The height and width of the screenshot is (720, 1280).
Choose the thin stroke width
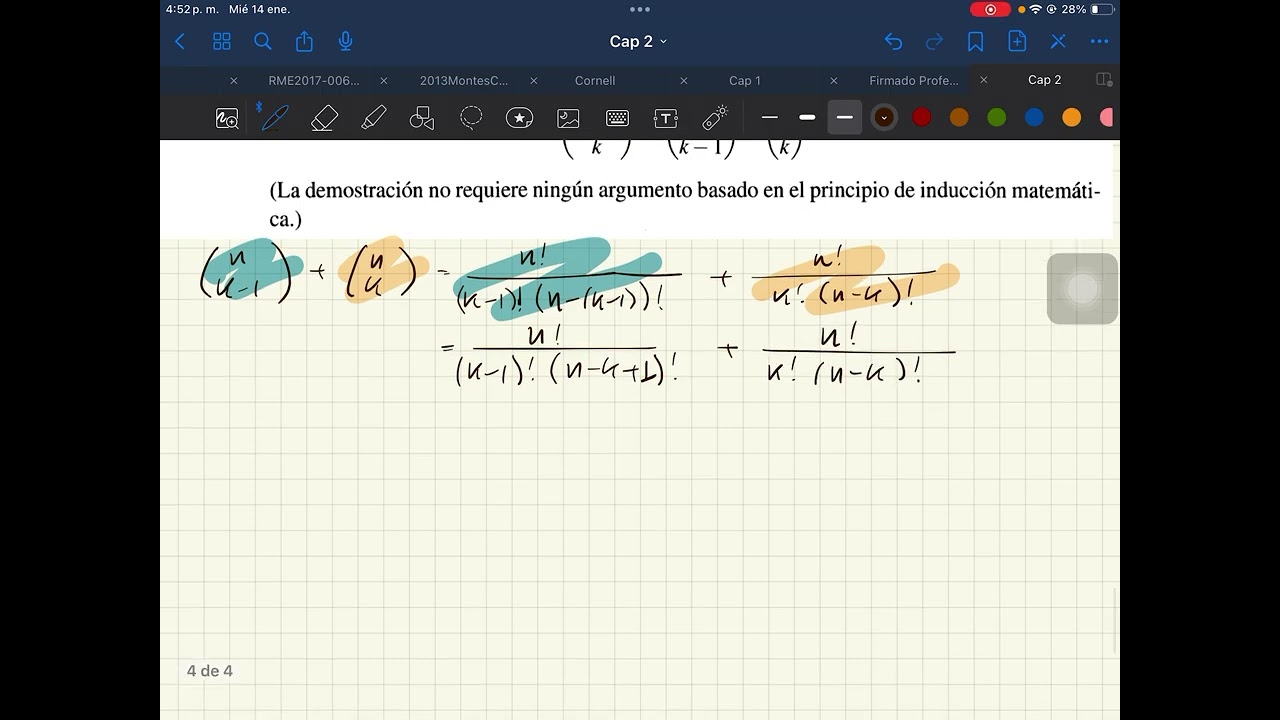coord(769,118)
